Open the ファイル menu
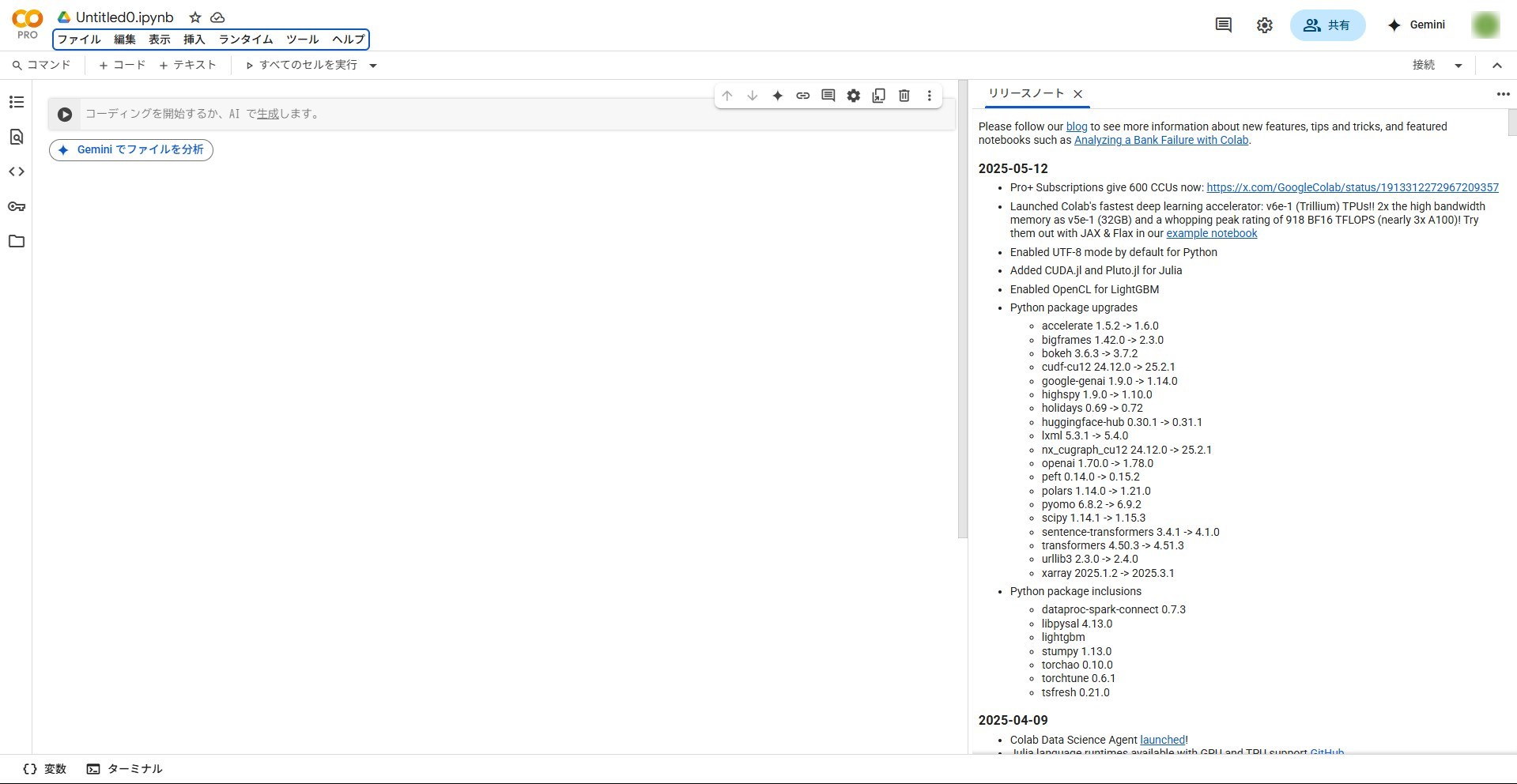Image resolution: width=1517 pixels, height=784 pixels. [78, 40]
